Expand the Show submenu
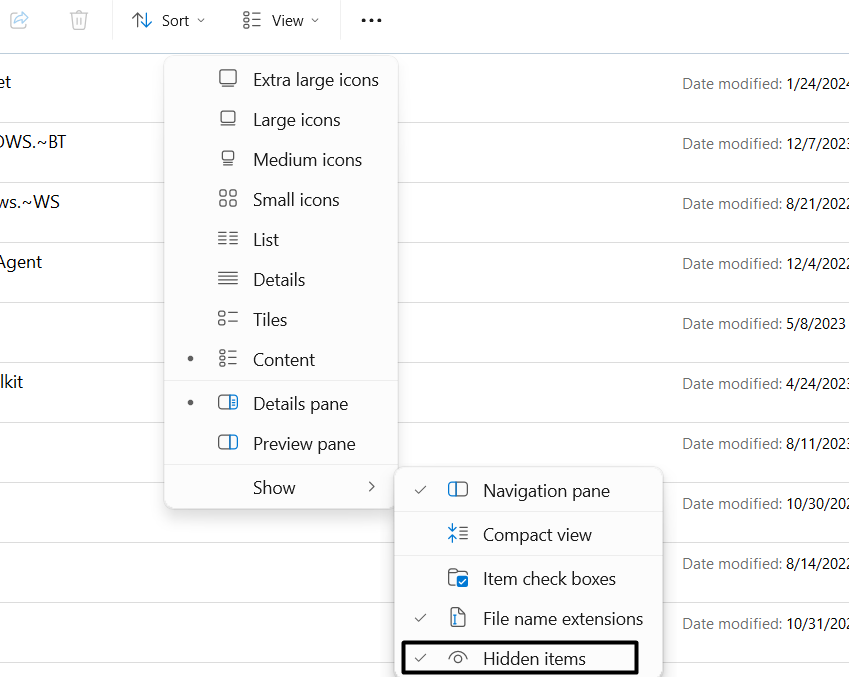Screen dimensions: 849x677 click(x=274, y=487)
